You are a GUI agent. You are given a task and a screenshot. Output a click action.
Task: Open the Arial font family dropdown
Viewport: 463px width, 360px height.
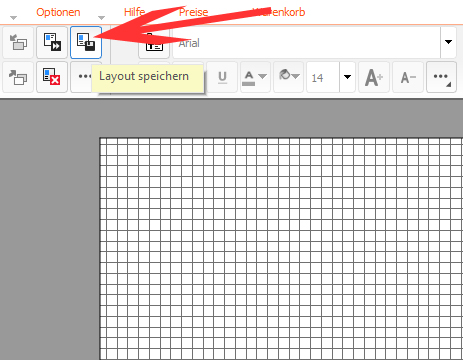tap(448, 42)
